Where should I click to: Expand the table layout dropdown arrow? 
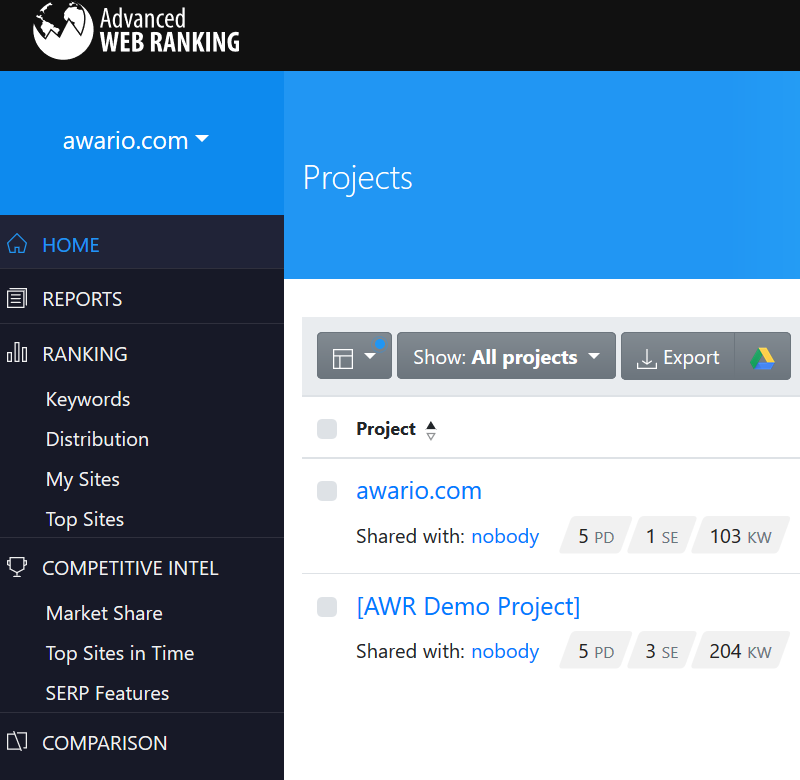pos(370,356)
